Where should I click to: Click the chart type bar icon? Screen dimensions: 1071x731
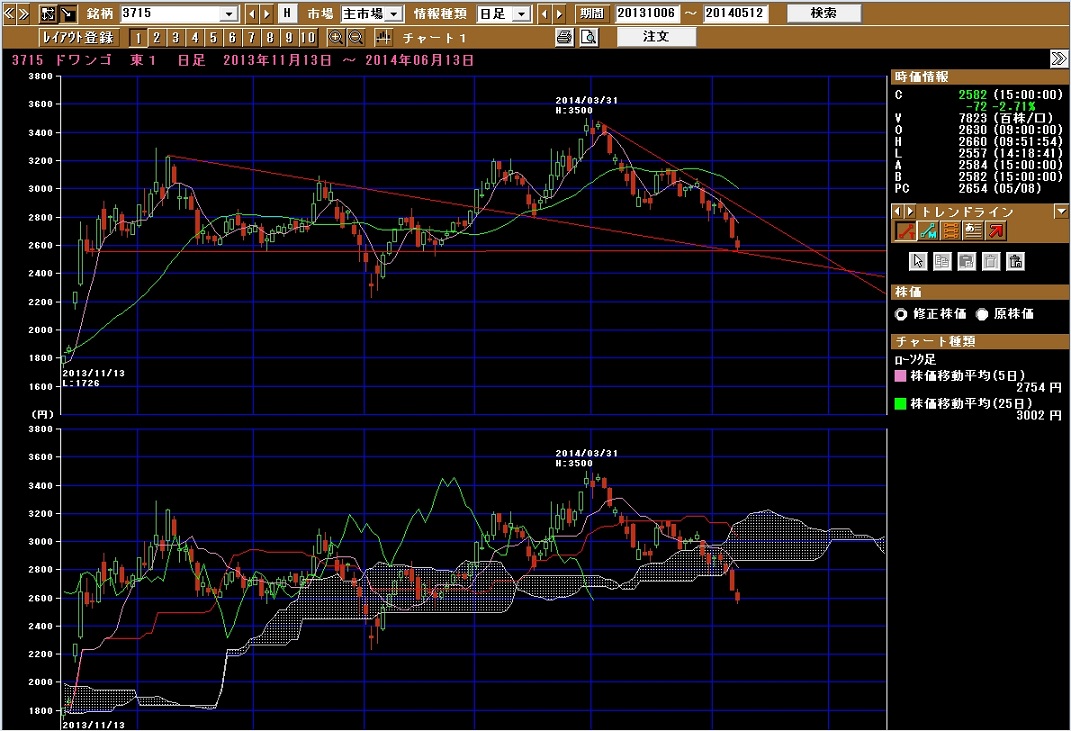click(383, 38)
